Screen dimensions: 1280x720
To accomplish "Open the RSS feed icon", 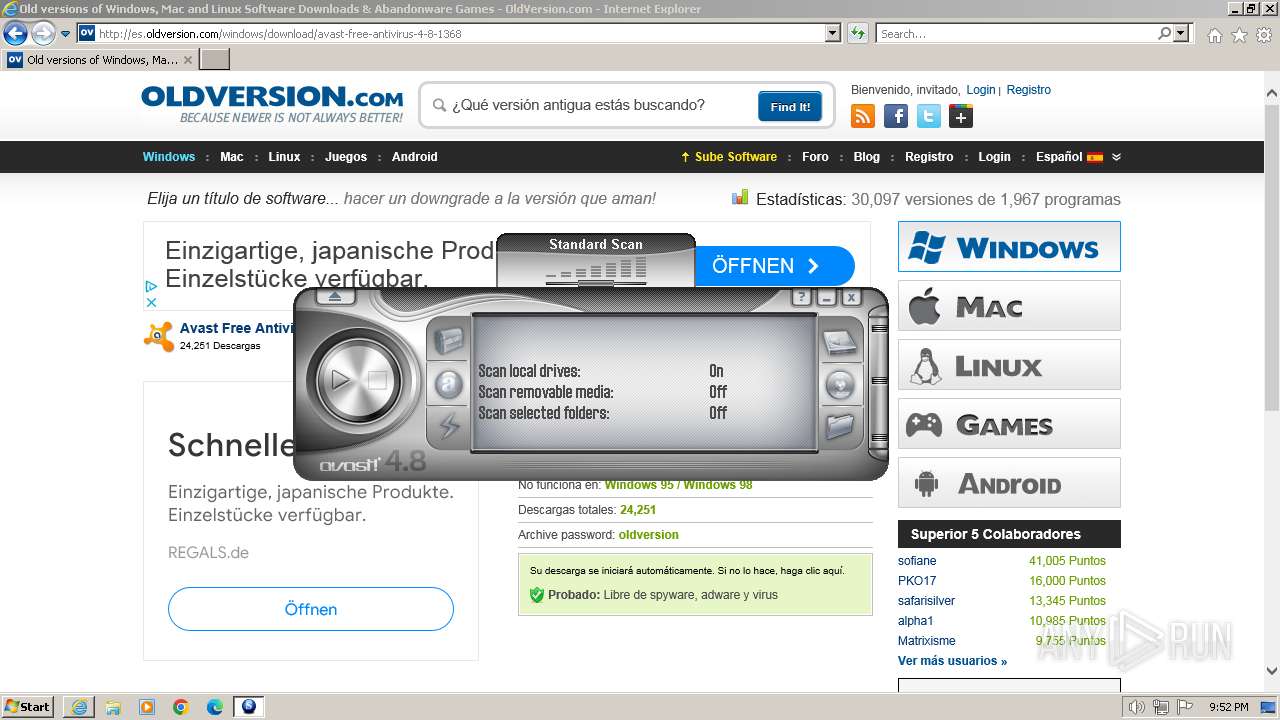I will click(863, 116).
